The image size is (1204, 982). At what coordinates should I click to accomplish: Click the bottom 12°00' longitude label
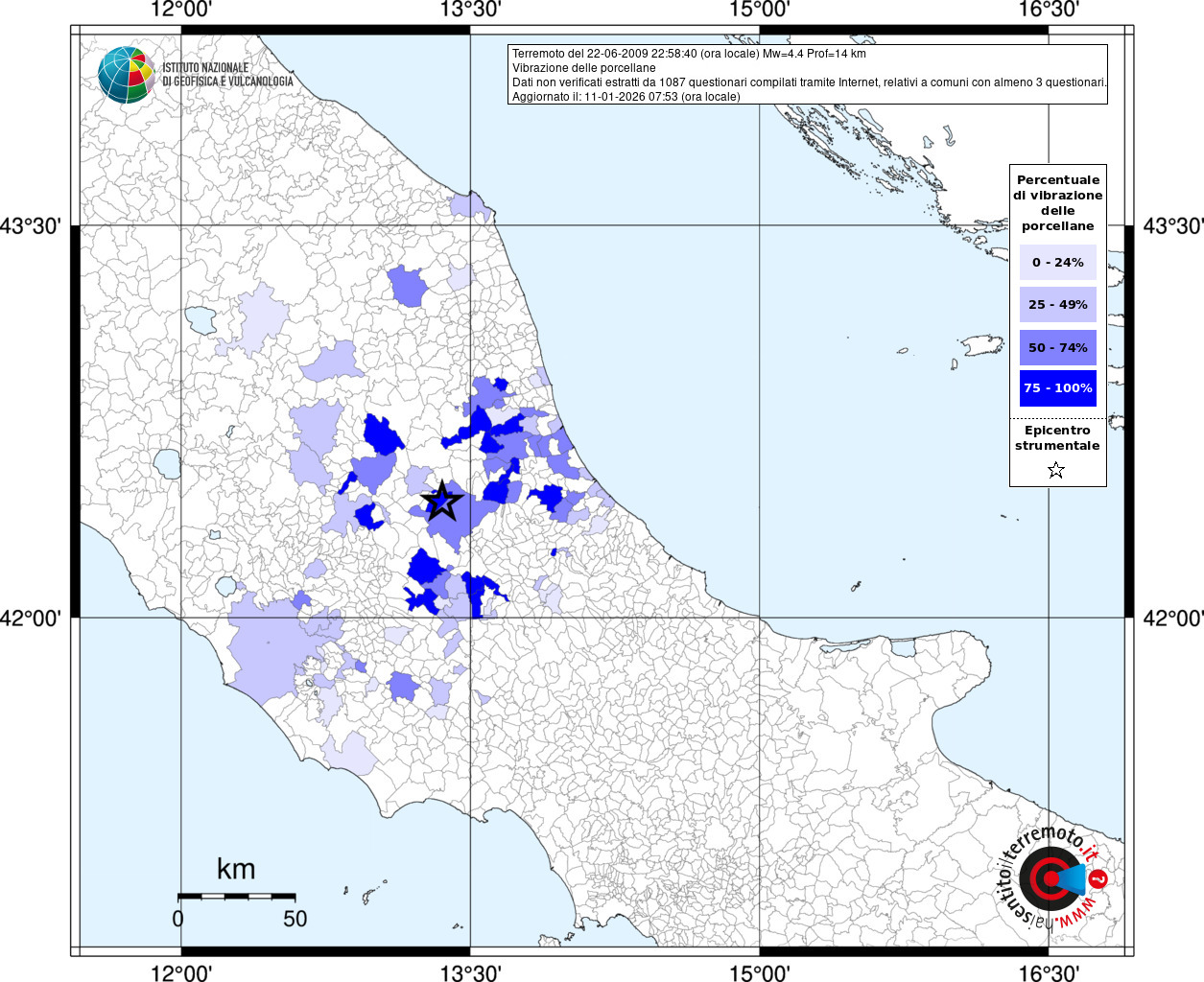point(181,972)
